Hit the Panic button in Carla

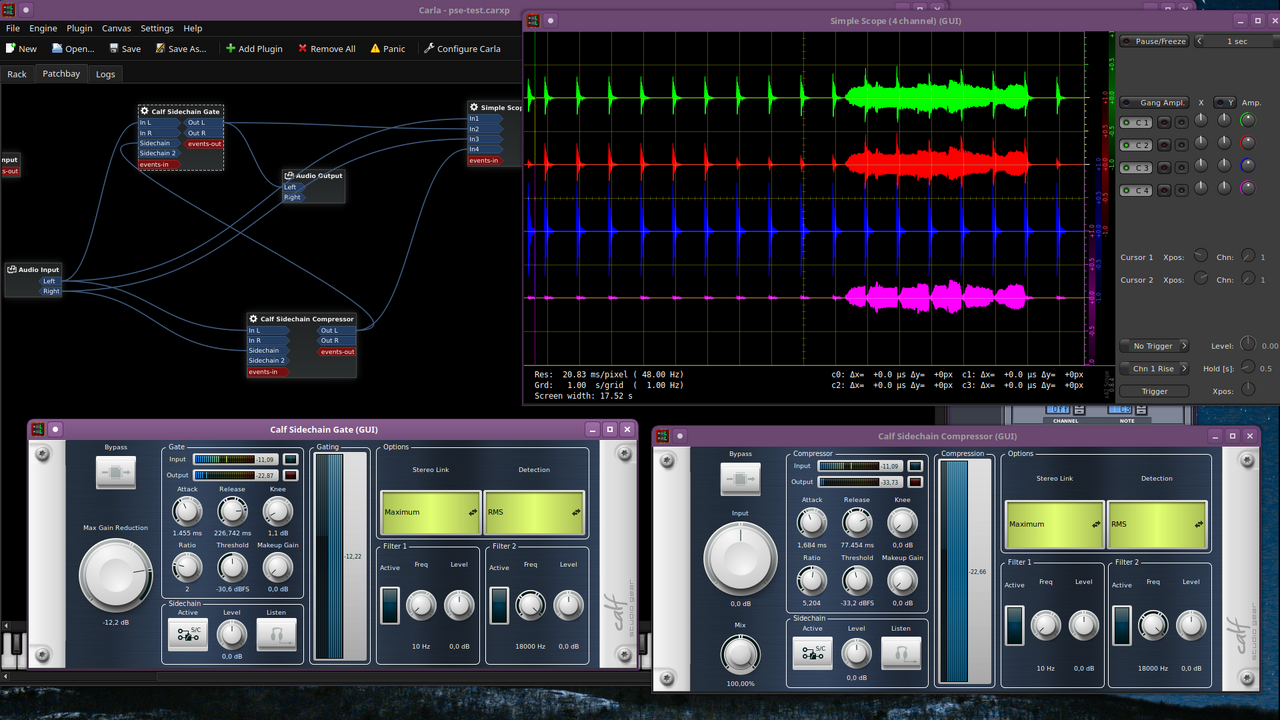(x=388, y=48)
